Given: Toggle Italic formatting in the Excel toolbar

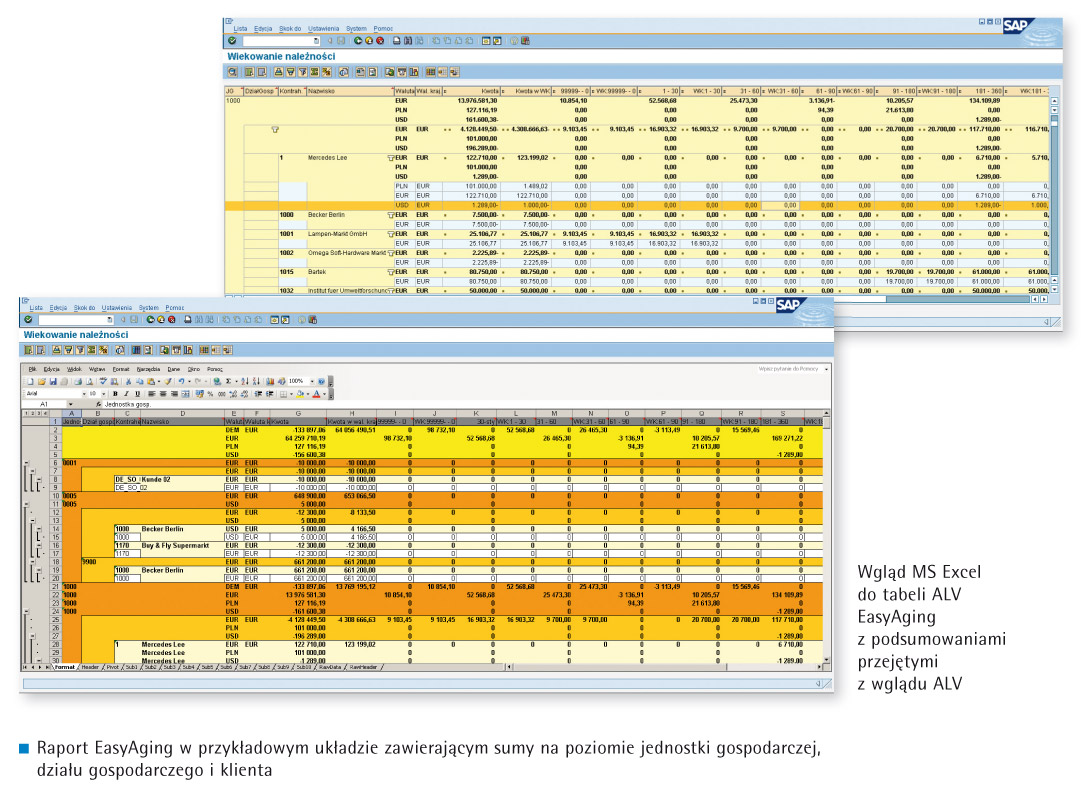Looking at the screenshot, I should click(x=126, y=394).
